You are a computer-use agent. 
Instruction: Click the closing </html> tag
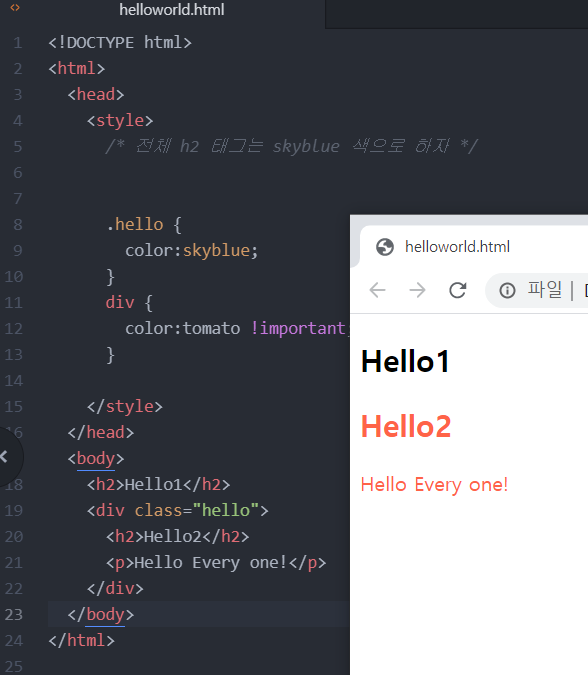(81, 641)
